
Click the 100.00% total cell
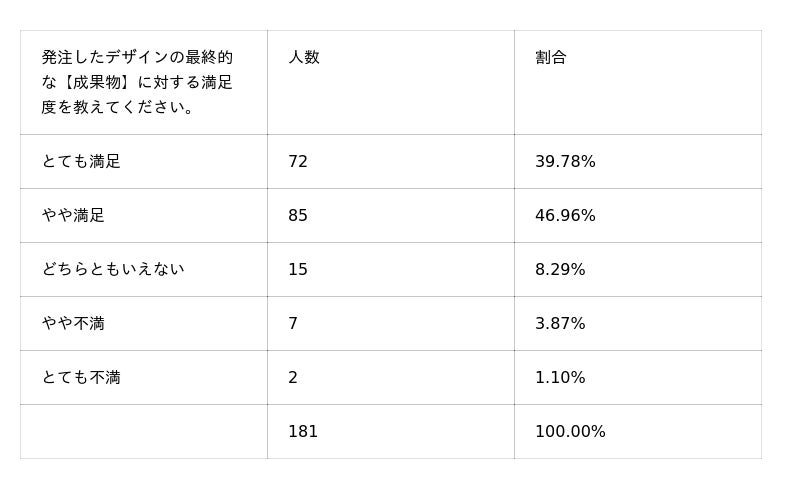[x=570, y=432]
